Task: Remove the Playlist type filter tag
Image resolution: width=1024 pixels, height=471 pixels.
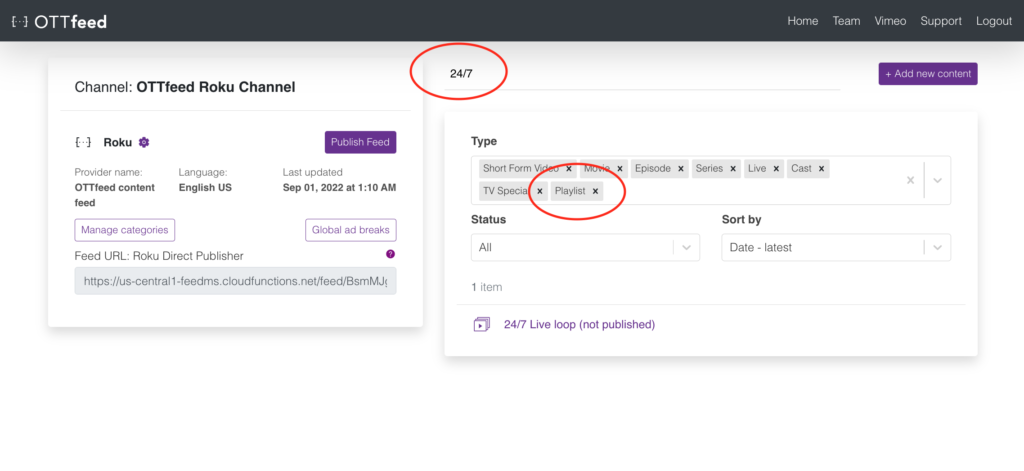Action: point(595,191)
